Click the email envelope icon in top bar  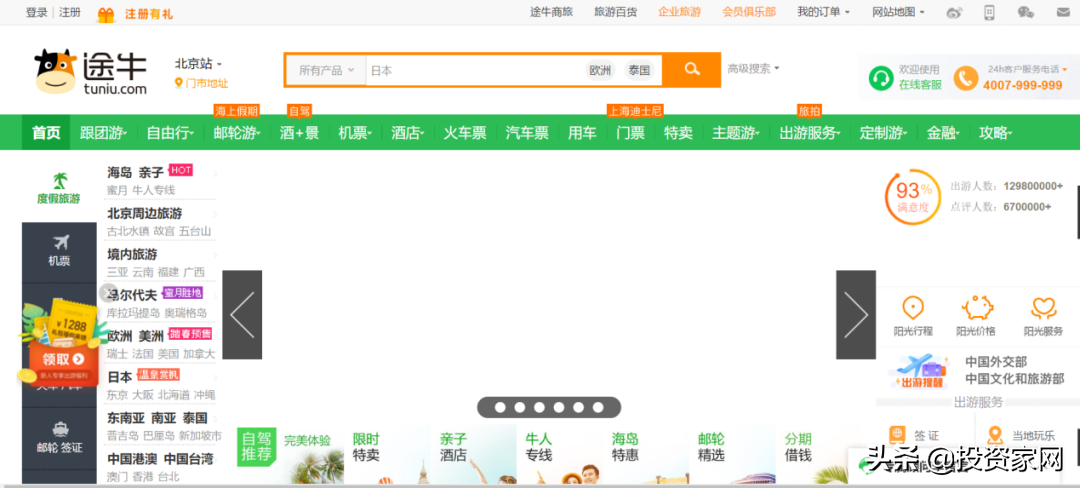pyautogui.click(x=1064, y=12)
